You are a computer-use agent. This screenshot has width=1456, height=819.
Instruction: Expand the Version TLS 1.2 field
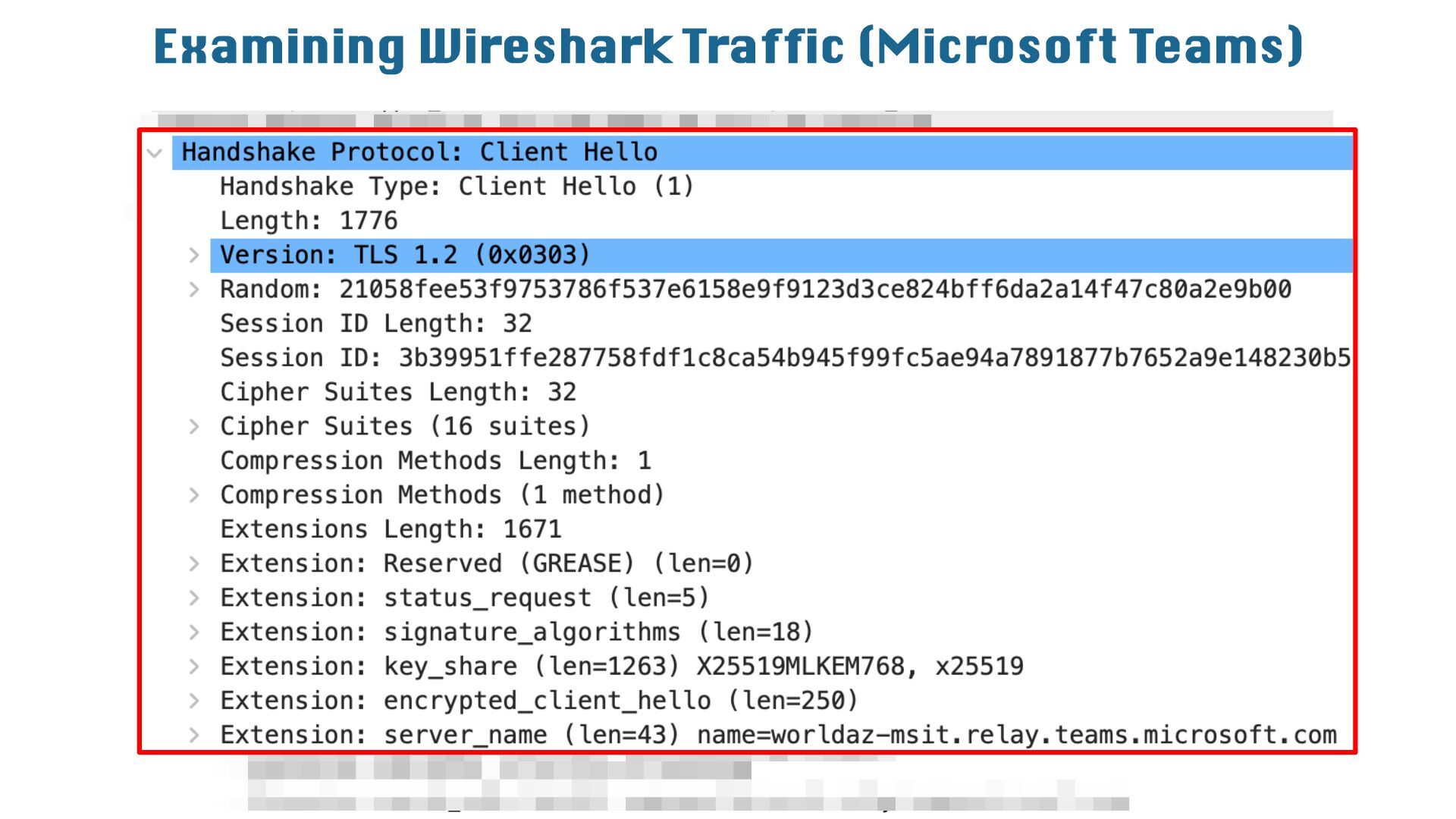pos(194,256)
